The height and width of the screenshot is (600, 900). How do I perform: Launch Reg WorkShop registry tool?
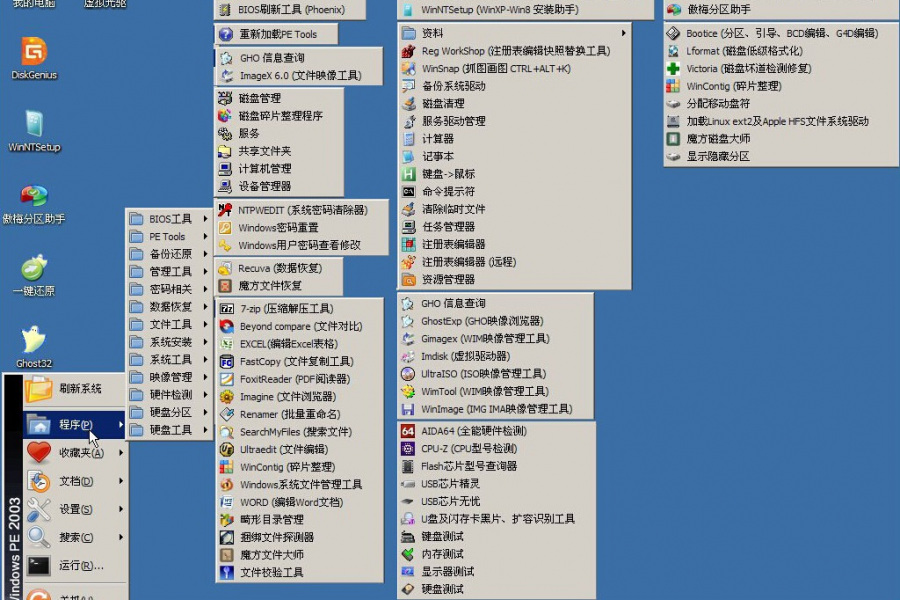[514, 51]
